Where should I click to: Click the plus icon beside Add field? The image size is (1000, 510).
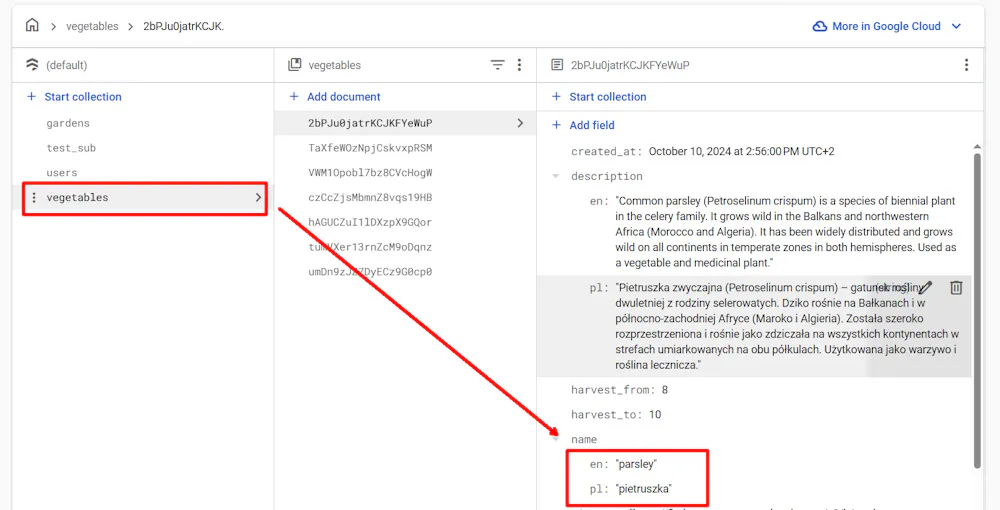click(556, 125)
